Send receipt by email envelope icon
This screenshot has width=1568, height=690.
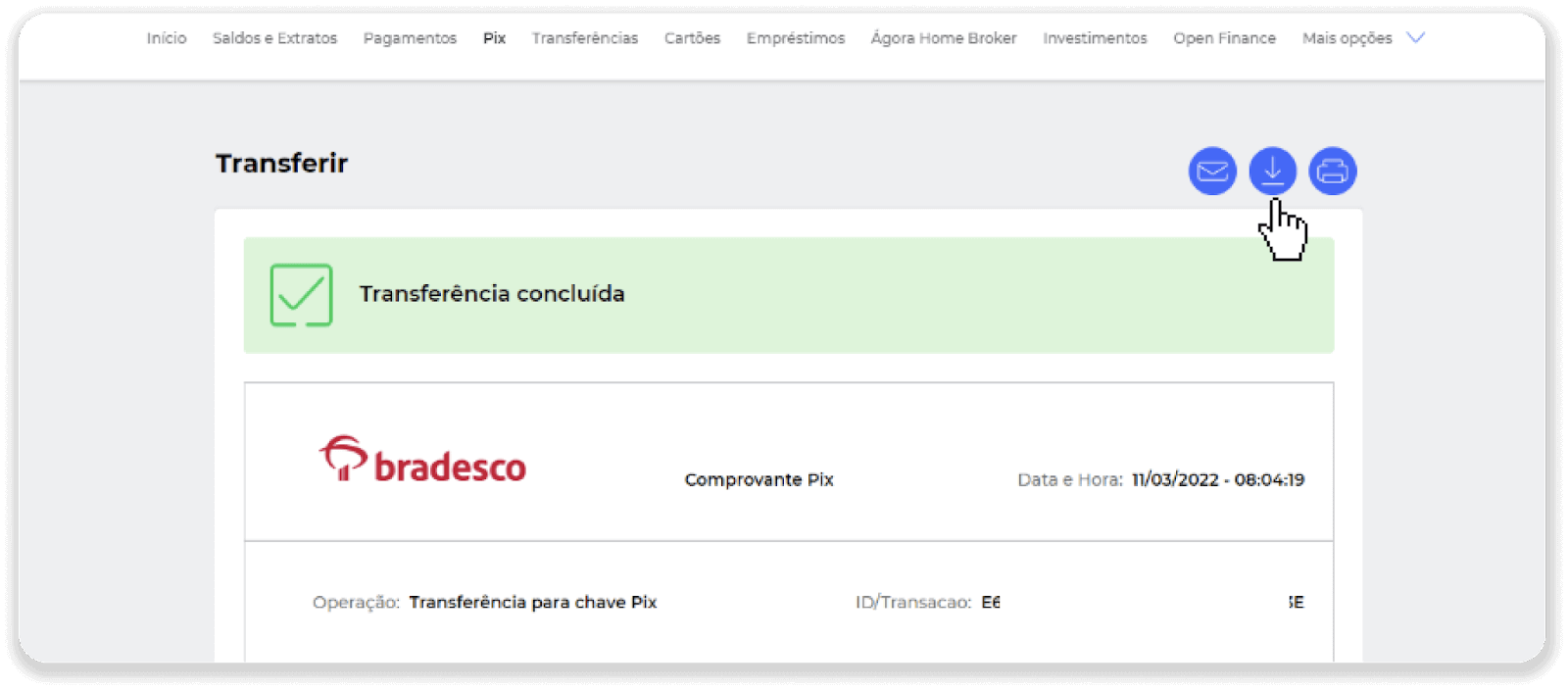pos(1212,172)
